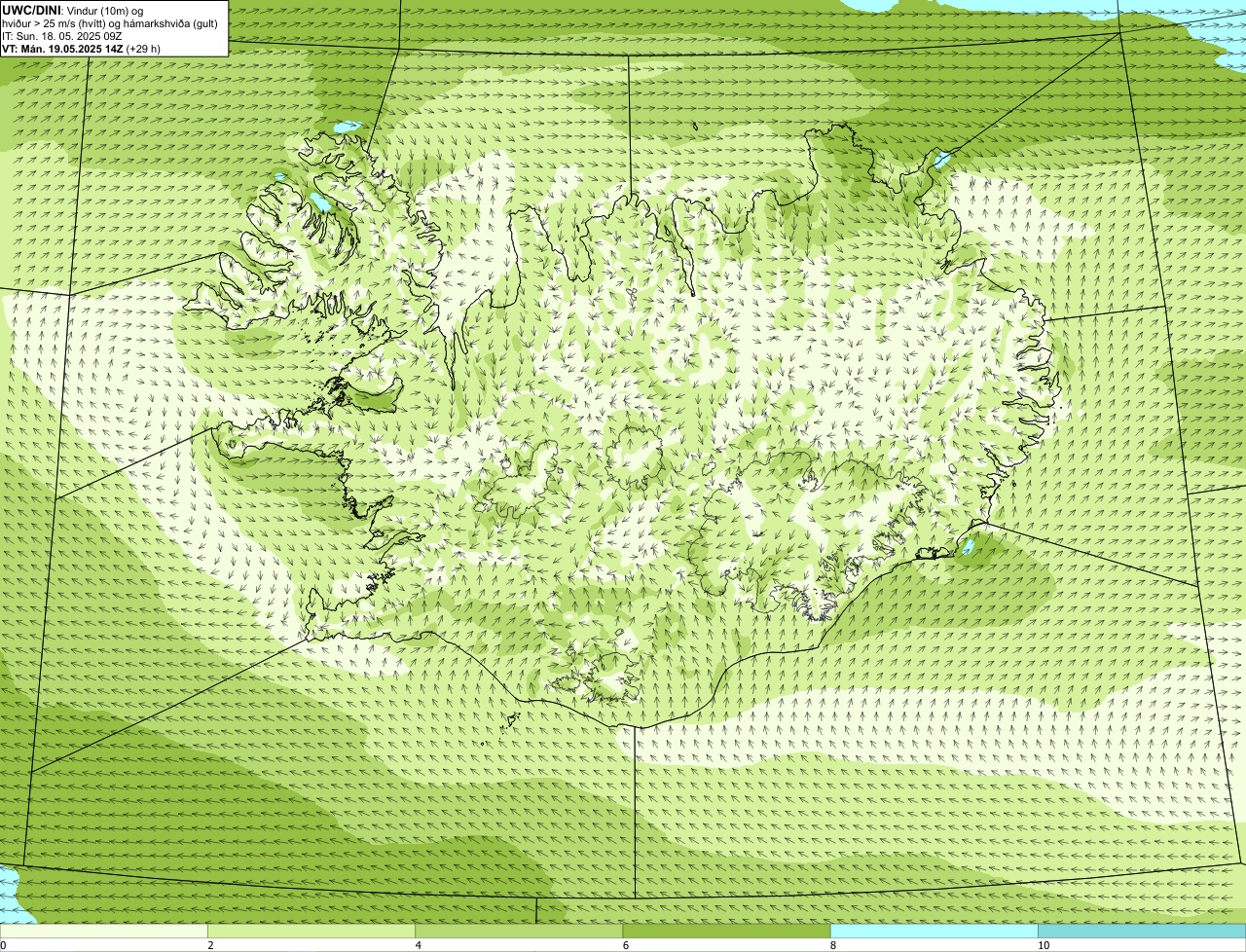The width and height of the screenshot is (1246, 952).
Task: Click the 8–10 m/s light cyan legend segment
Action: [934, 932]
